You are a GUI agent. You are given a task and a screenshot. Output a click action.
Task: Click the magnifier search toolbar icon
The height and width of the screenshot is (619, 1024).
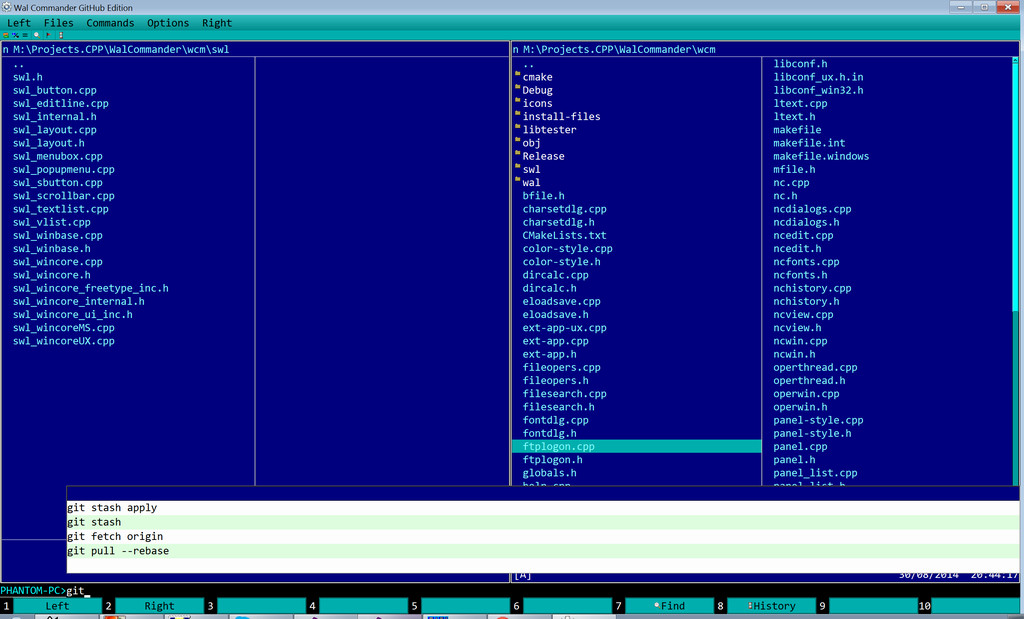pos(37,35)
